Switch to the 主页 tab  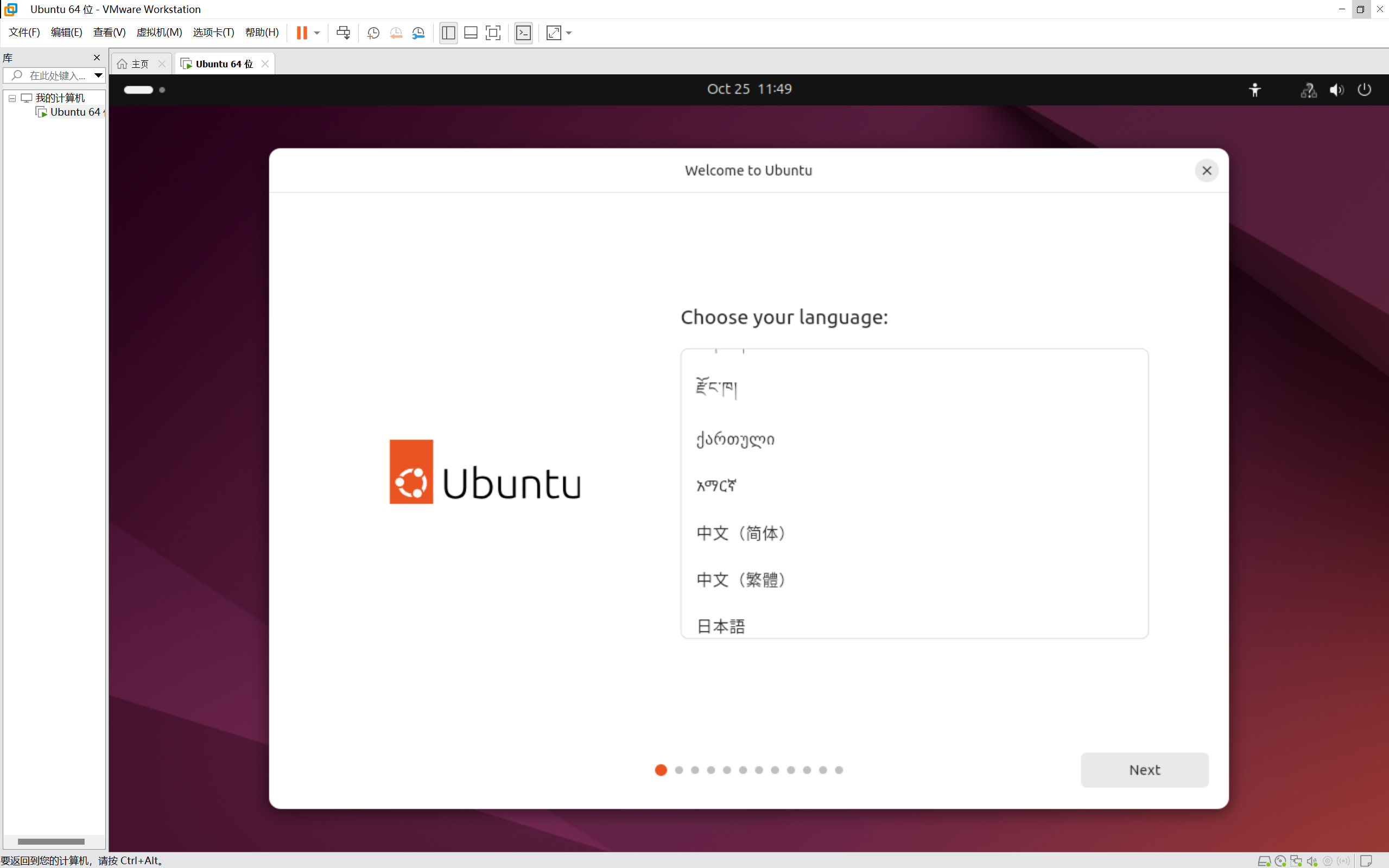coord(139,64)
